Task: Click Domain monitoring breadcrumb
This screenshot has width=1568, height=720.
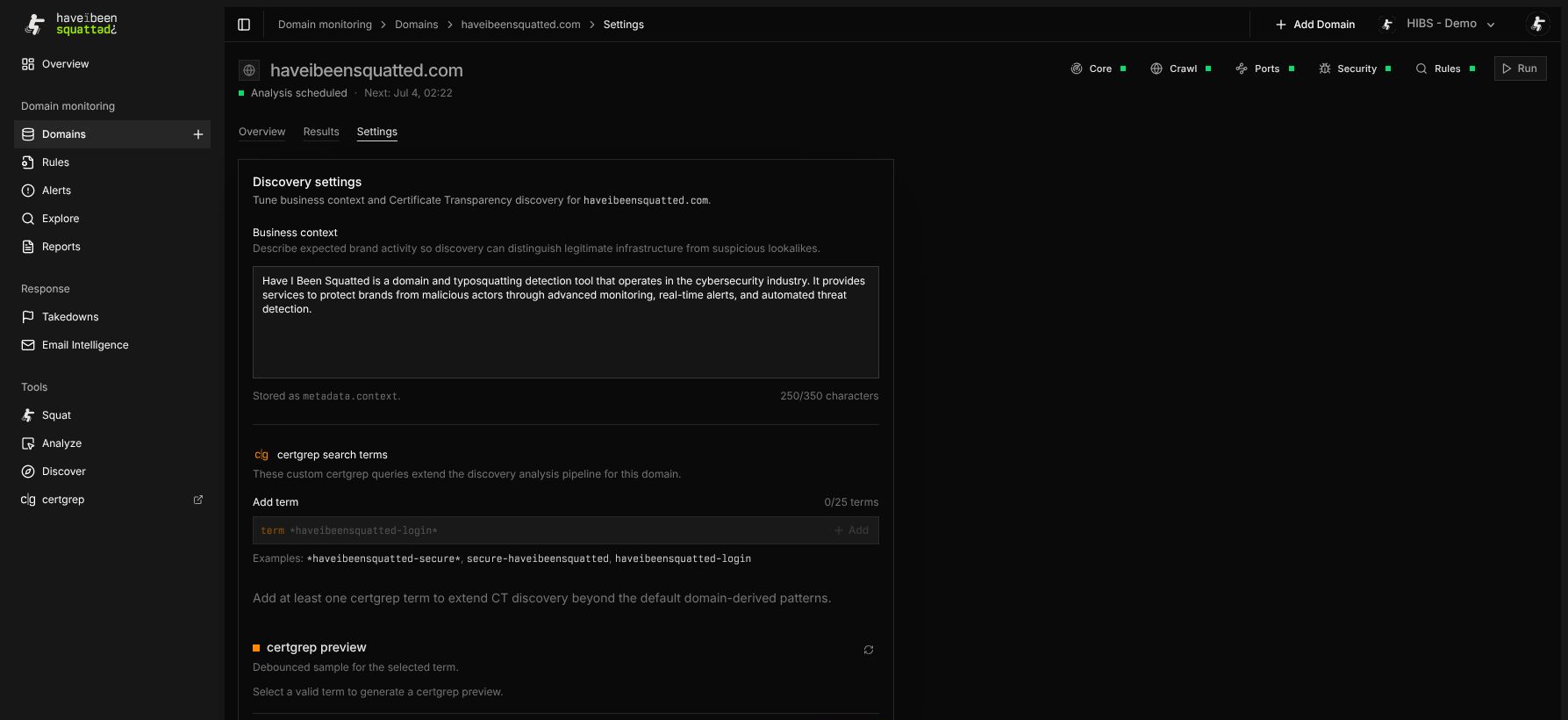Action: pyautogui.click(x=325, y=25)
